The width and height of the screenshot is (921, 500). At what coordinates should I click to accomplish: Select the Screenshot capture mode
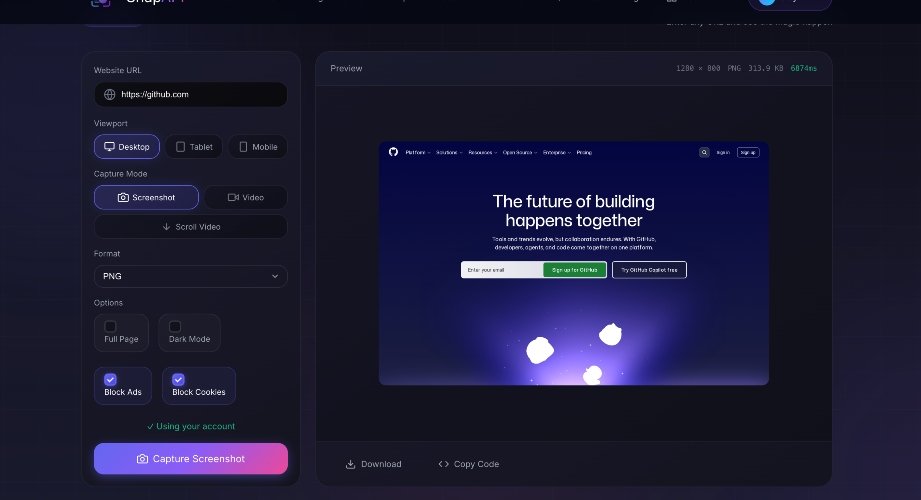tap(146, 197)
